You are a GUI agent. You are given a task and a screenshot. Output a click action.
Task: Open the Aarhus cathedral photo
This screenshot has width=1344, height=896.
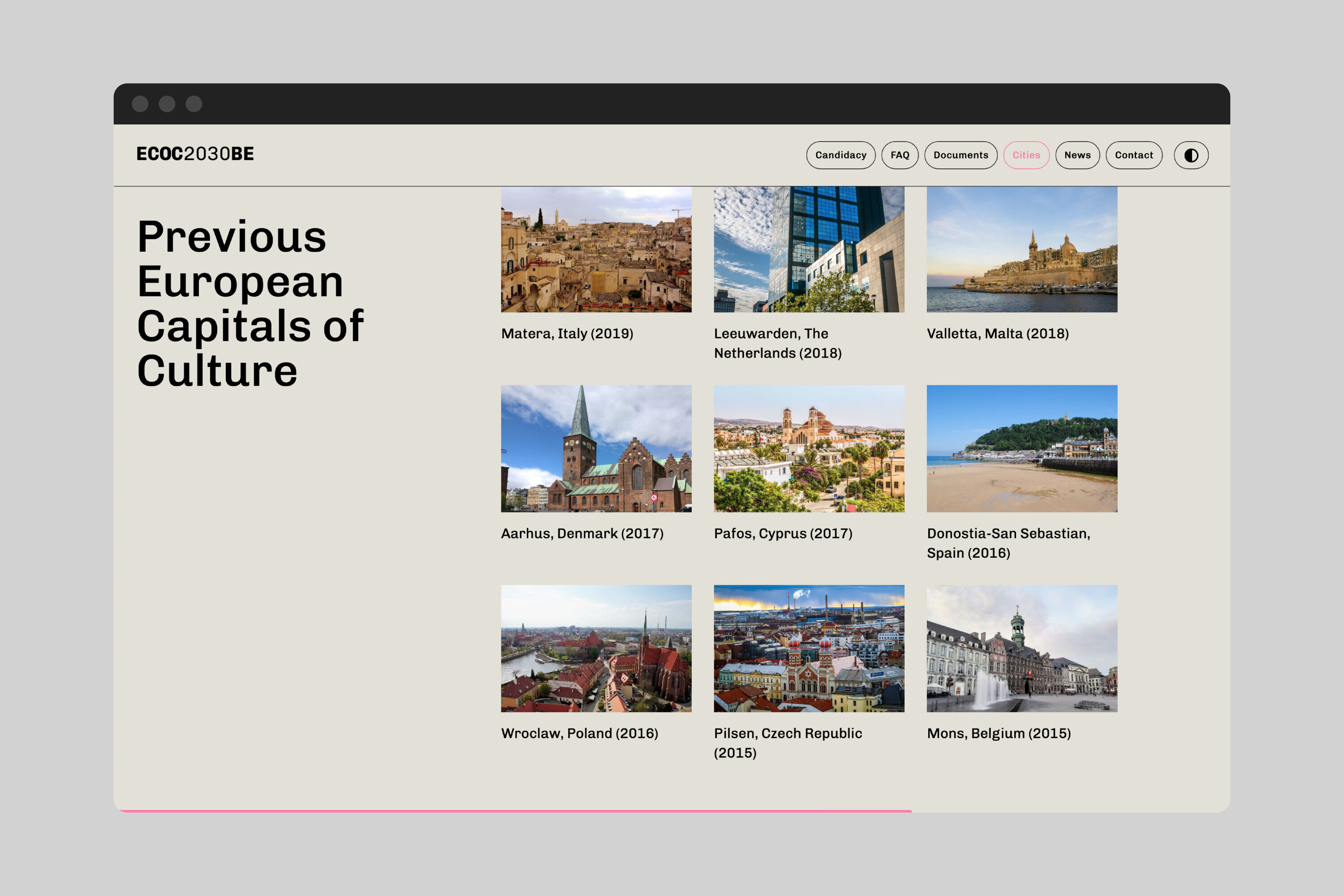pyautogui.click(x=596, y=448)
